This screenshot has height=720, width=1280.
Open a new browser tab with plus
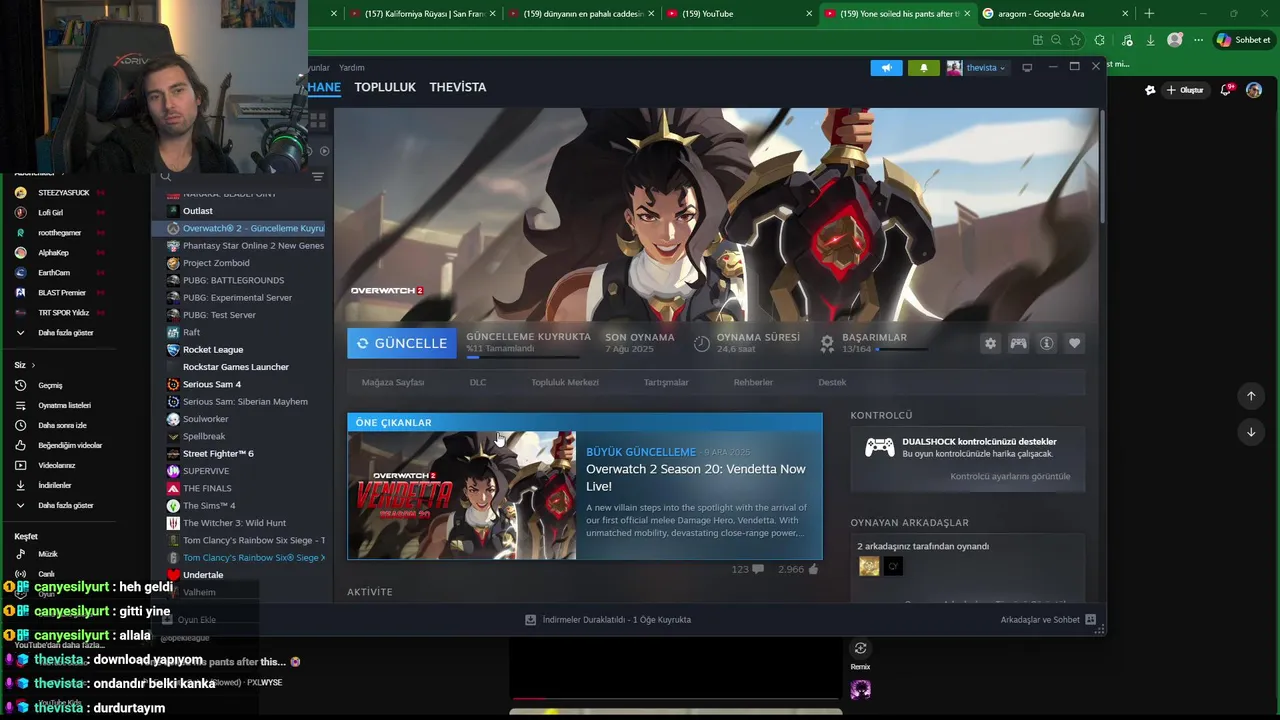pos(1149,14)
